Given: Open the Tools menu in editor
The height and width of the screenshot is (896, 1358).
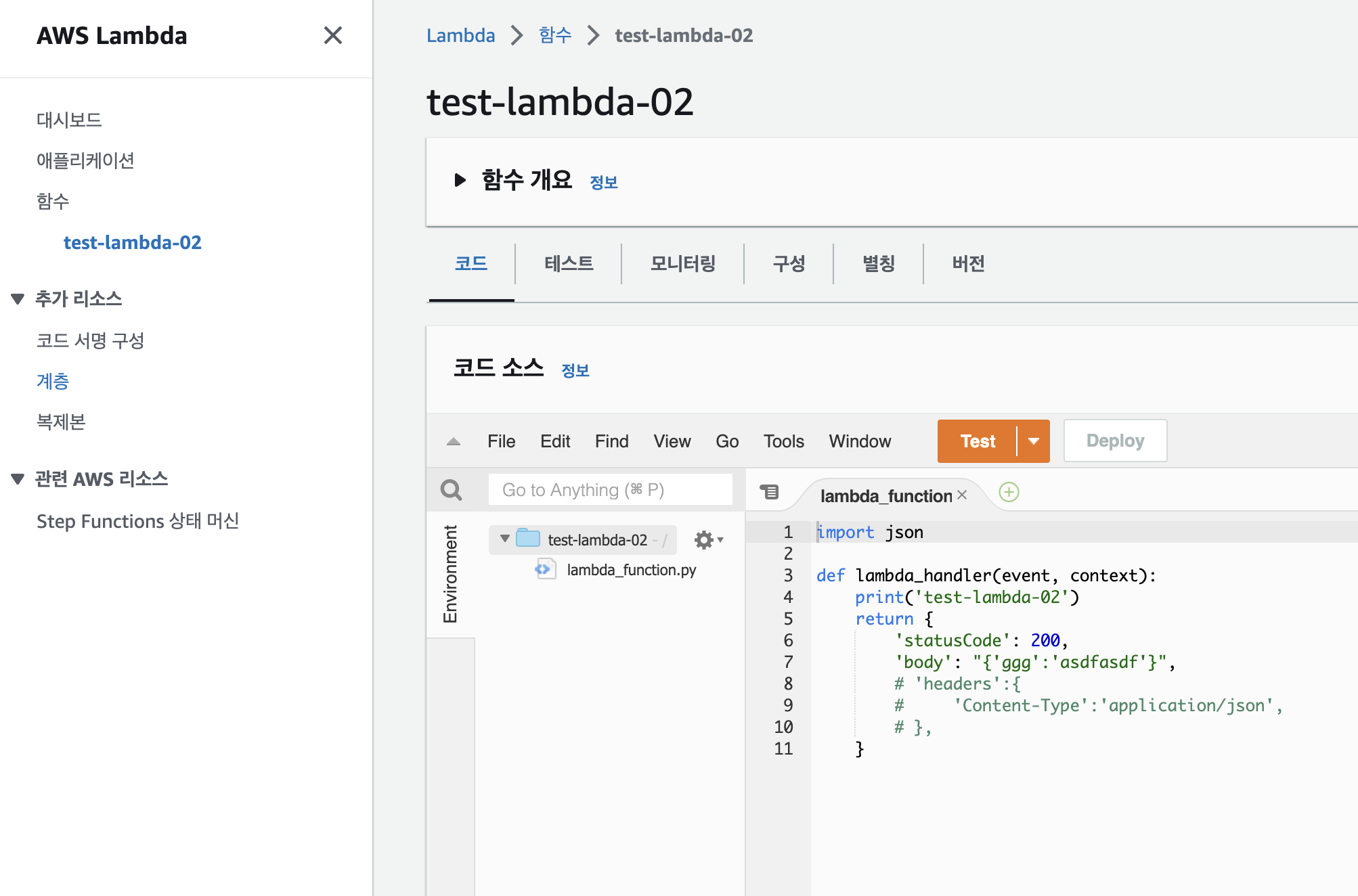Looking at the screenshot, I should (783, 441).
